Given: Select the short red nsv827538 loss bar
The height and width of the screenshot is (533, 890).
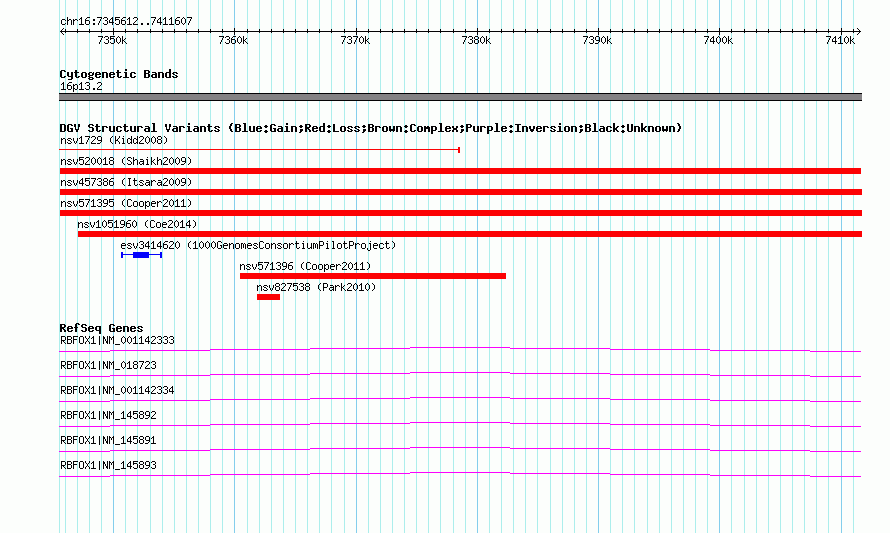Looking at the screenshot, I should coord(268,297).
